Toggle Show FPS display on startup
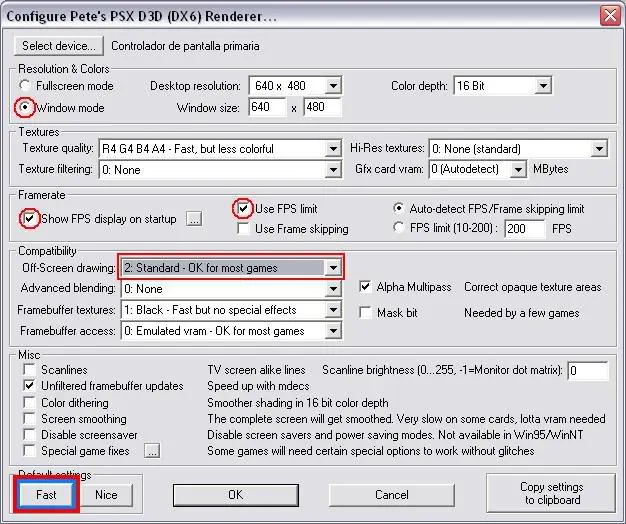 (29, 219)
